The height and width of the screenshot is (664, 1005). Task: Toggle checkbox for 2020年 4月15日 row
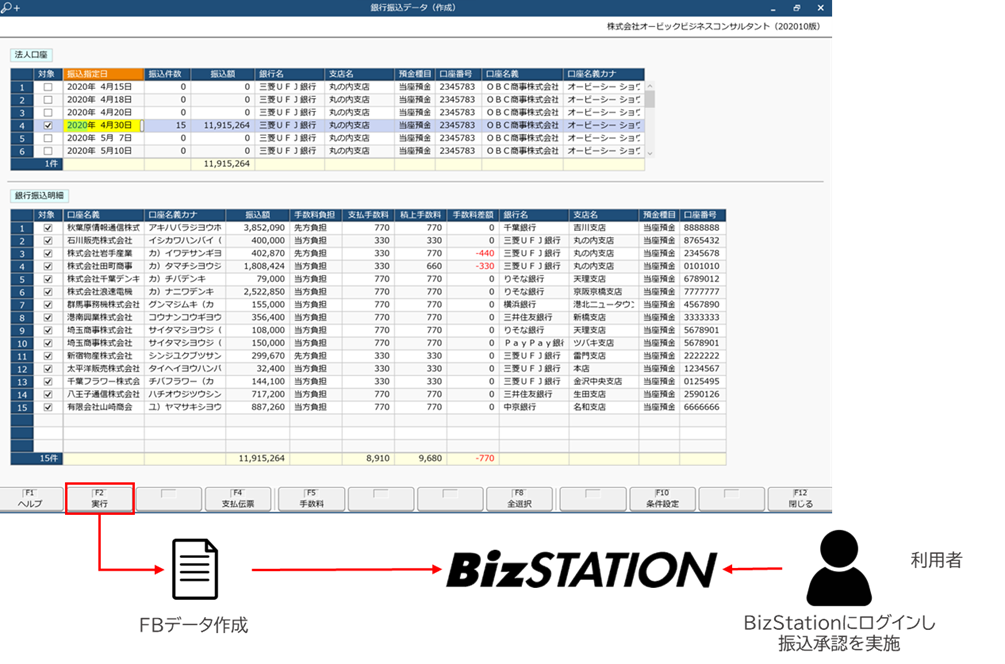click(x=47, y=87)
